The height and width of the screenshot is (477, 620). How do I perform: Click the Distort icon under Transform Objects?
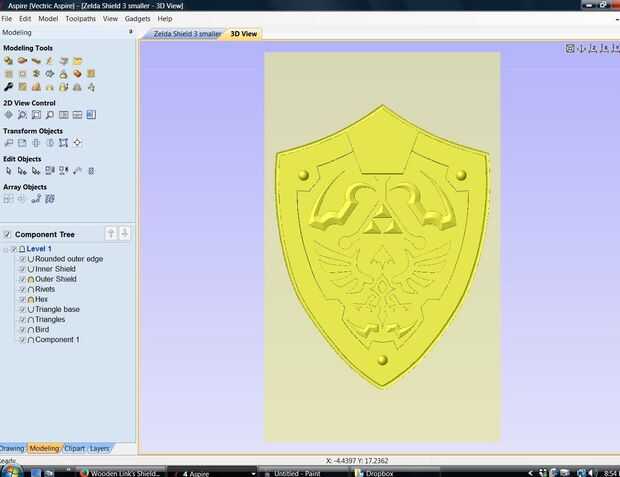pyautogui.click(x=64, y=143)
